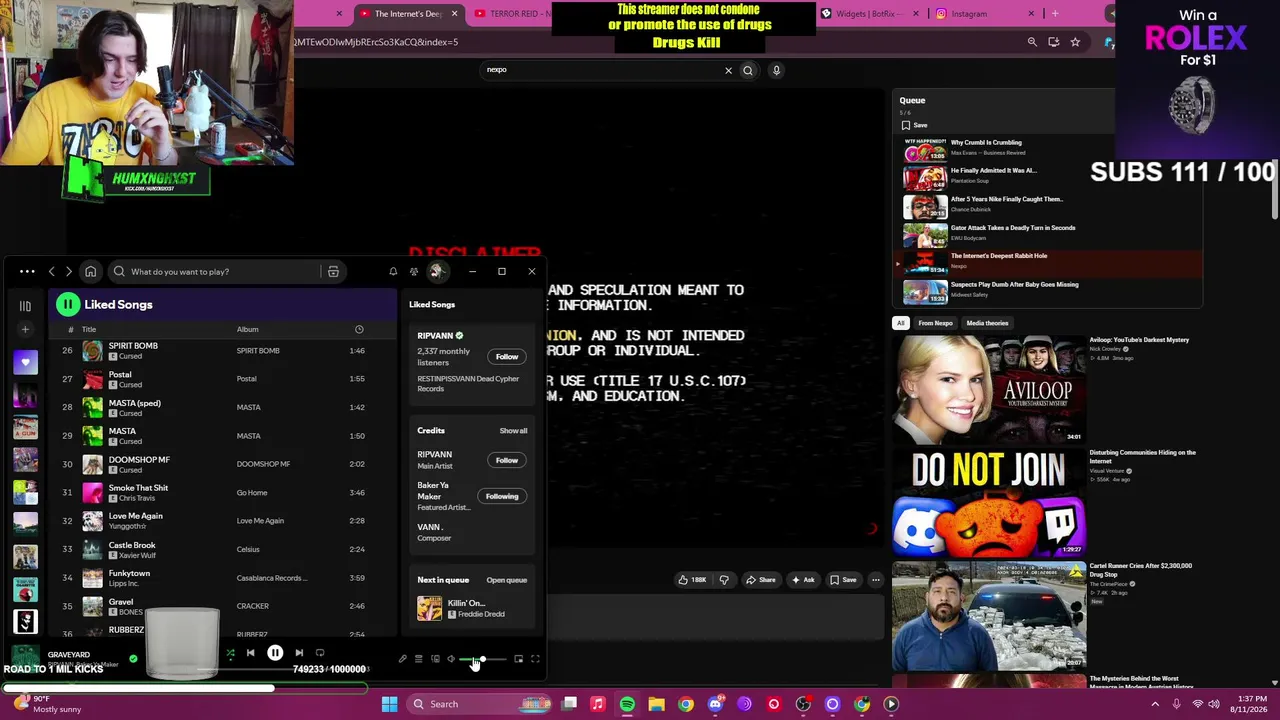Clear the YouTube search text nexpo

point(728,70)
